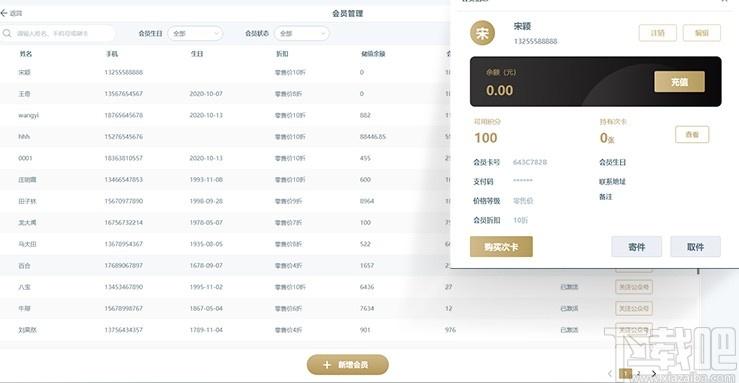The height and width of the screenshot is (383, 739).
Task: Click phone number 18765645678
Action: coord(123,115)
